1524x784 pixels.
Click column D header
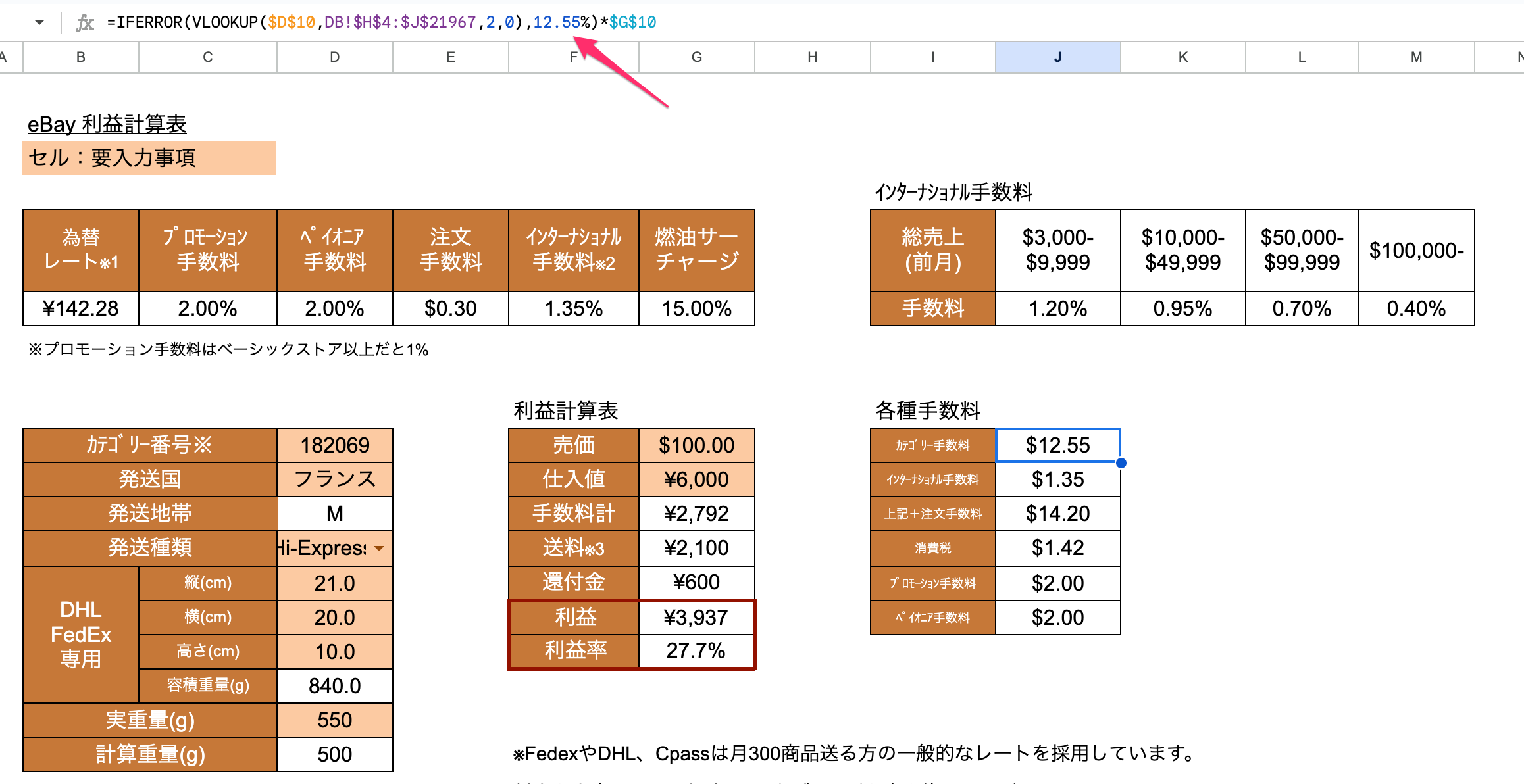point(334,57)
